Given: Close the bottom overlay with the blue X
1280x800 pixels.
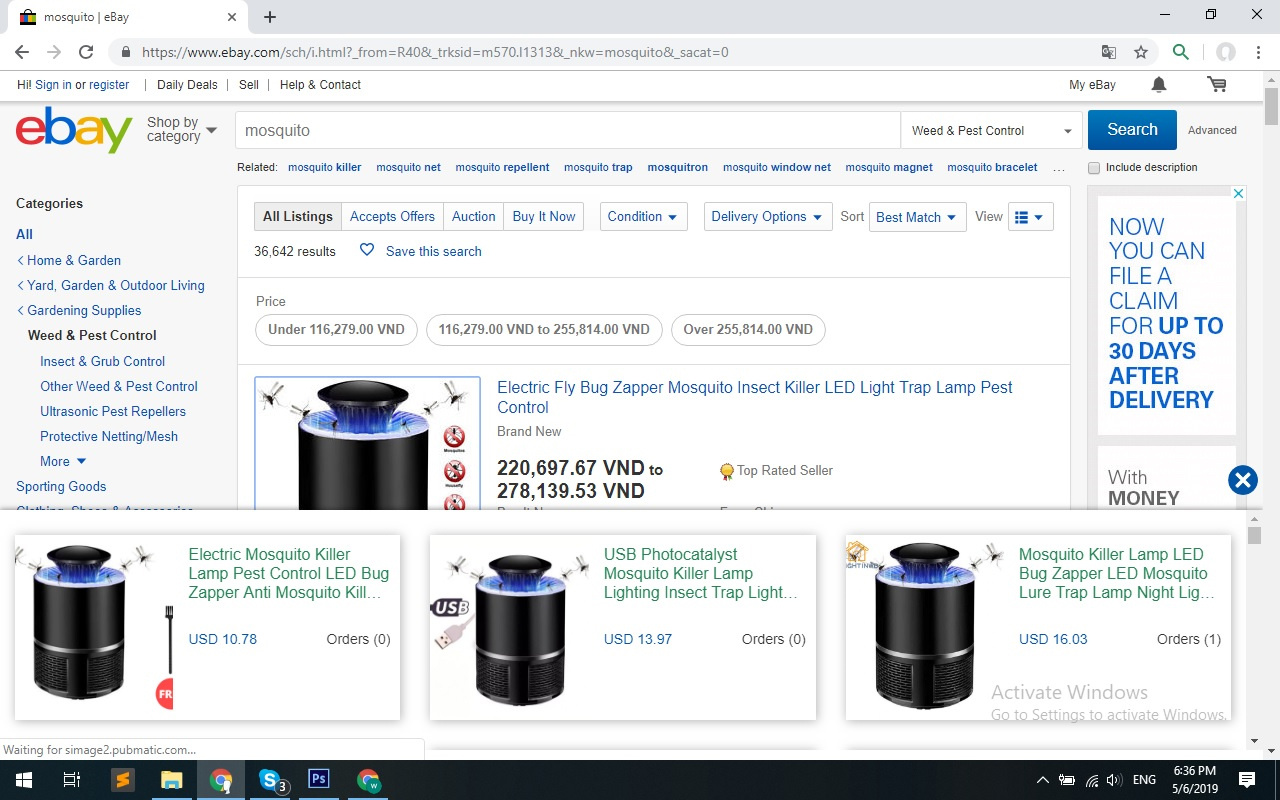Looking at the screenshot, I should (1243, 481).
